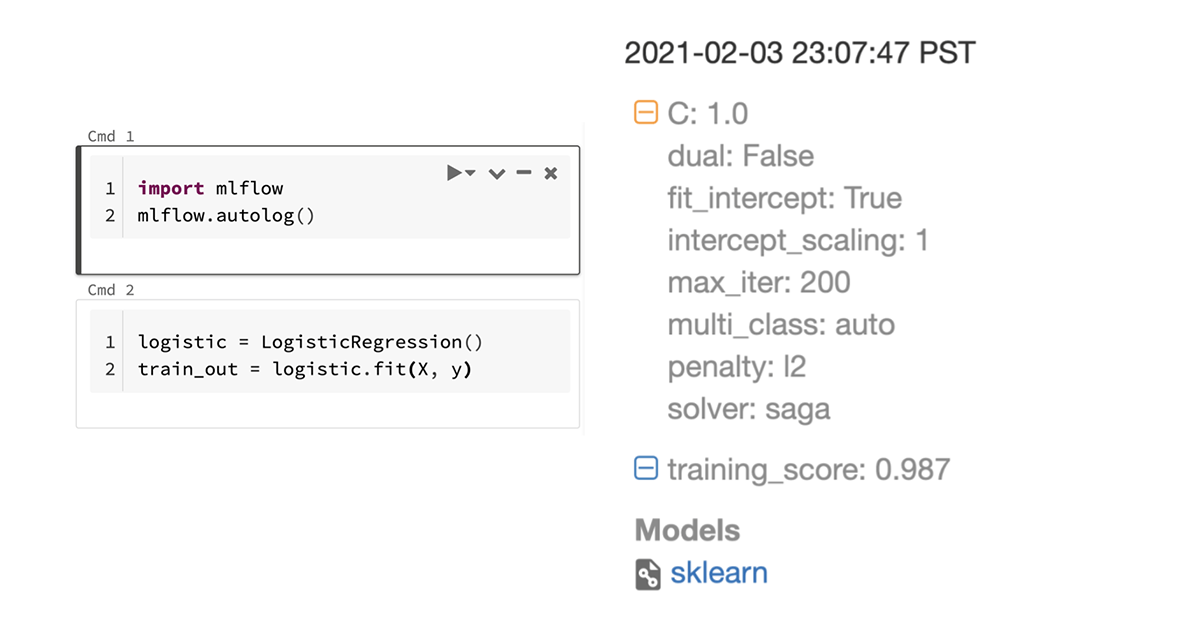The image size is (1200, 630).
Task: Click the run timestamp 2021-02-03 23:07:47 PST
Action: pos(799,52)
